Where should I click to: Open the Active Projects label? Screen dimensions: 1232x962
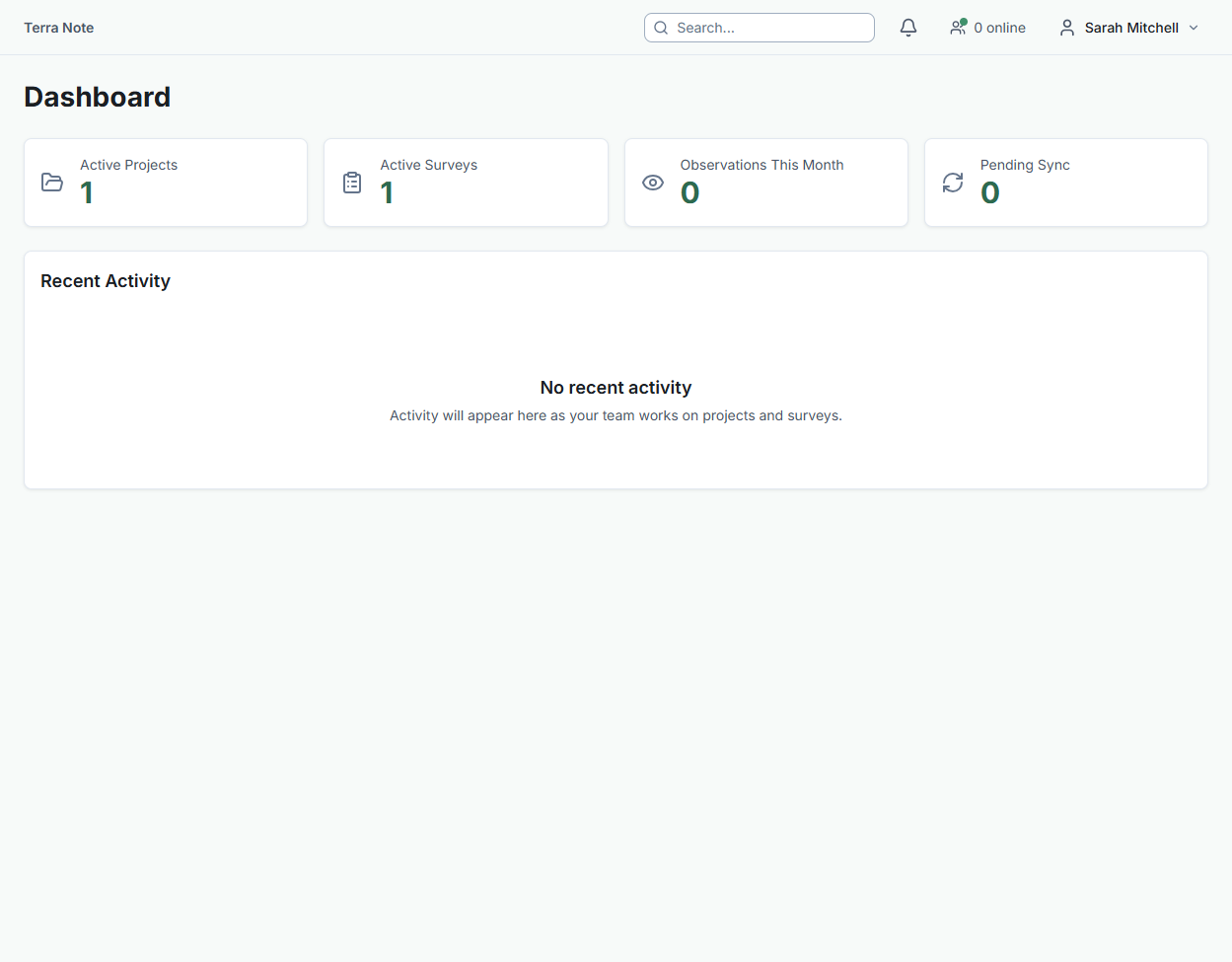click(x=129, y=165)
